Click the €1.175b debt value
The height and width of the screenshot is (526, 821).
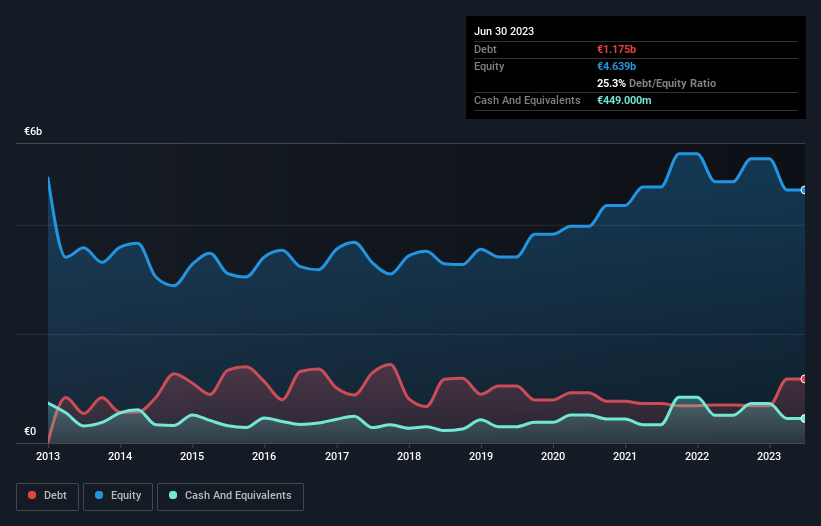(616, 49)
